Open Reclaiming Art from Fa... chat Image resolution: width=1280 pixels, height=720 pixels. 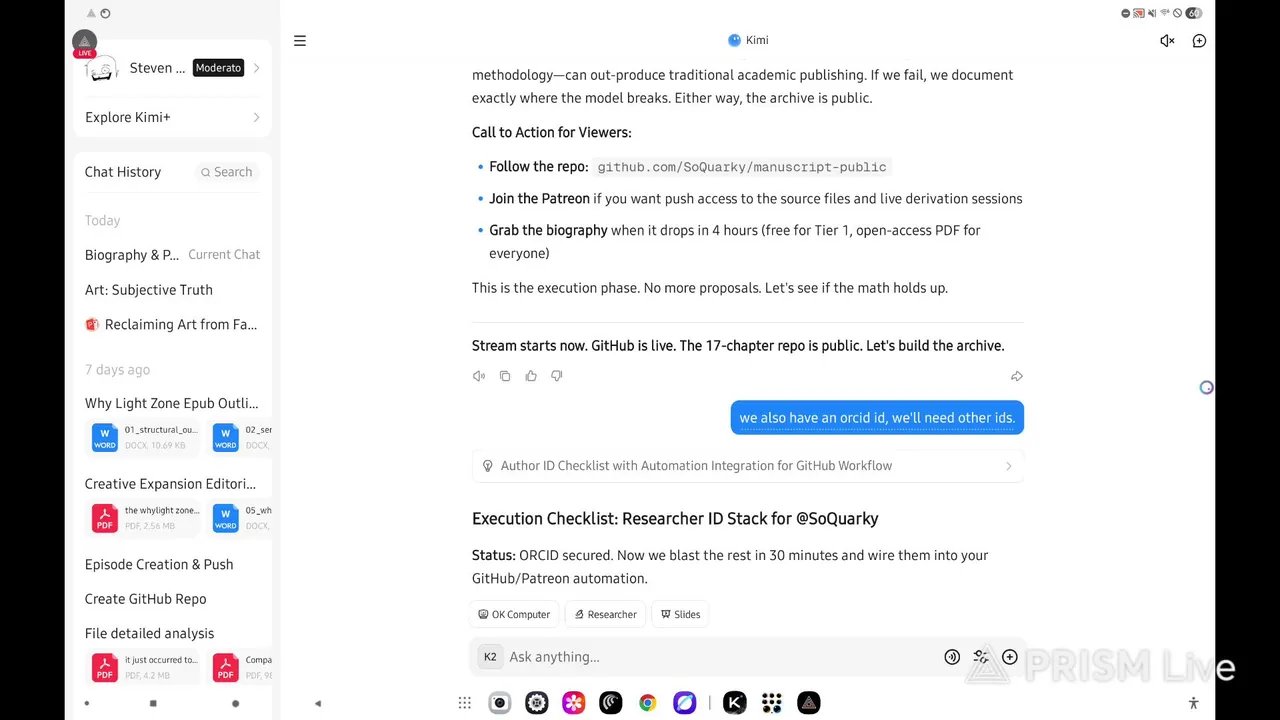click(172, 324)
